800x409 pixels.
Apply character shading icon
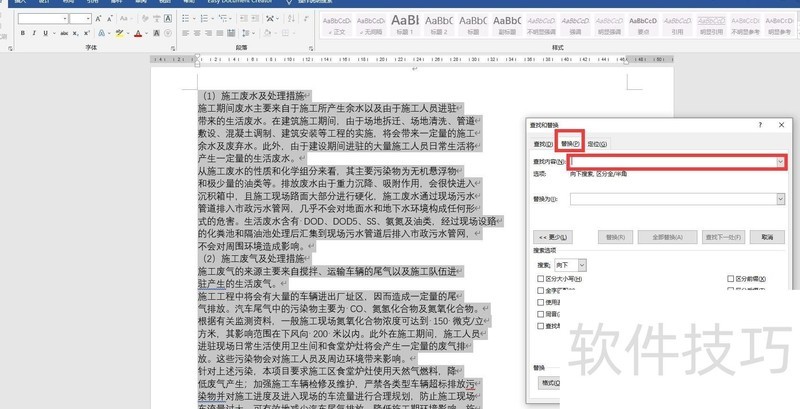pyautogui.click(x=156, y=33)
